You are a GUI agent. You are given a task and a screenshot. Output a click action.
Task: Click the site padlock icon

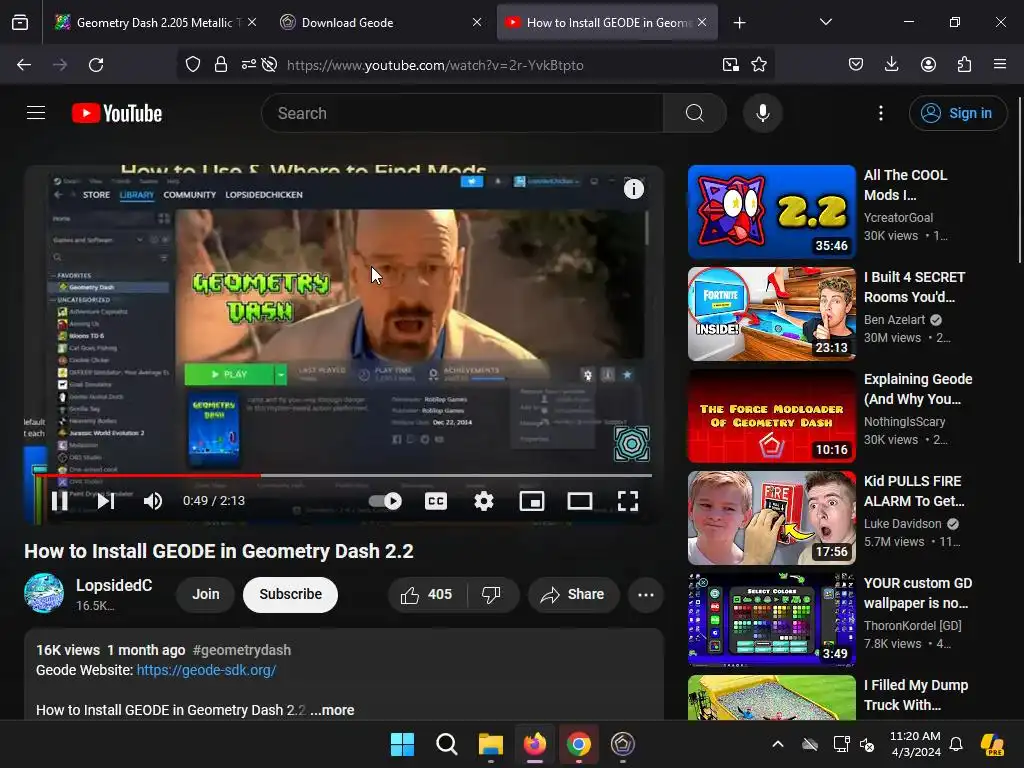pyautogui.click(x=221, y=65)
